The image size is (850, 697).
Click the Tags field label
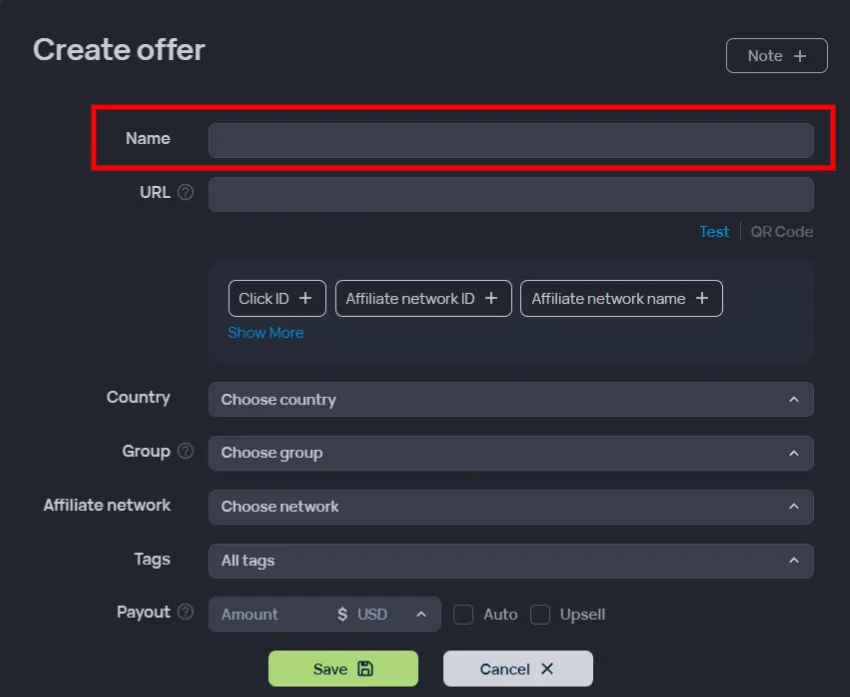tap(152, 559)
